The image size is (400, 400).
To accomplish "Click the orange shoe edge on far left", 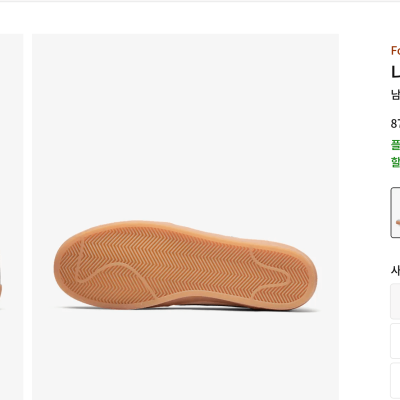I will click(x=1, y=290).
